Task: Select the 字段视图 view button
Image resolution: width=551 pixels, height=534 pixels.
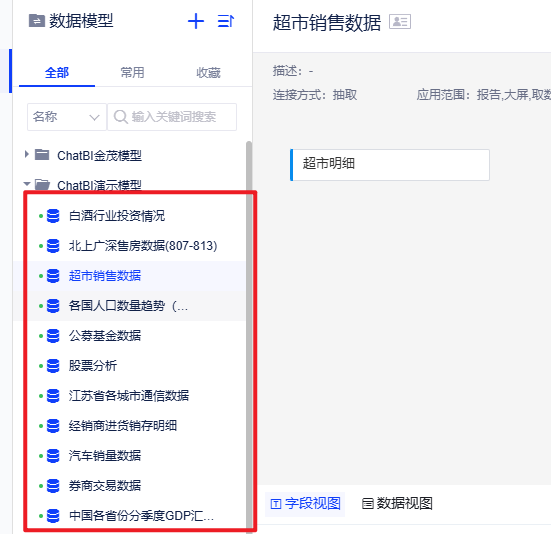Action: tap(305, 504)
